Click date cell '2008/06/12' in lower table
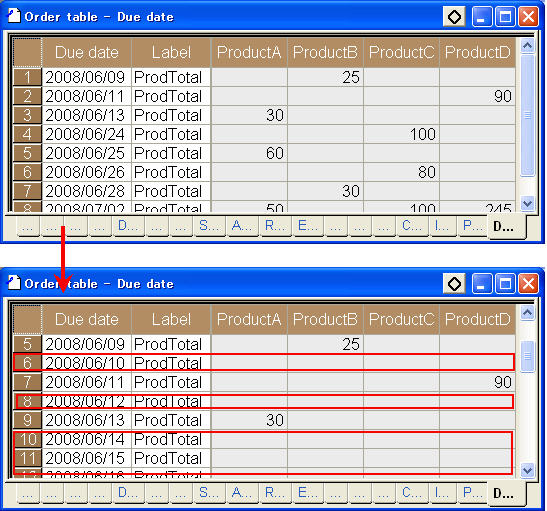This screenshot has width=547, height=511. (x=87, y=401)
